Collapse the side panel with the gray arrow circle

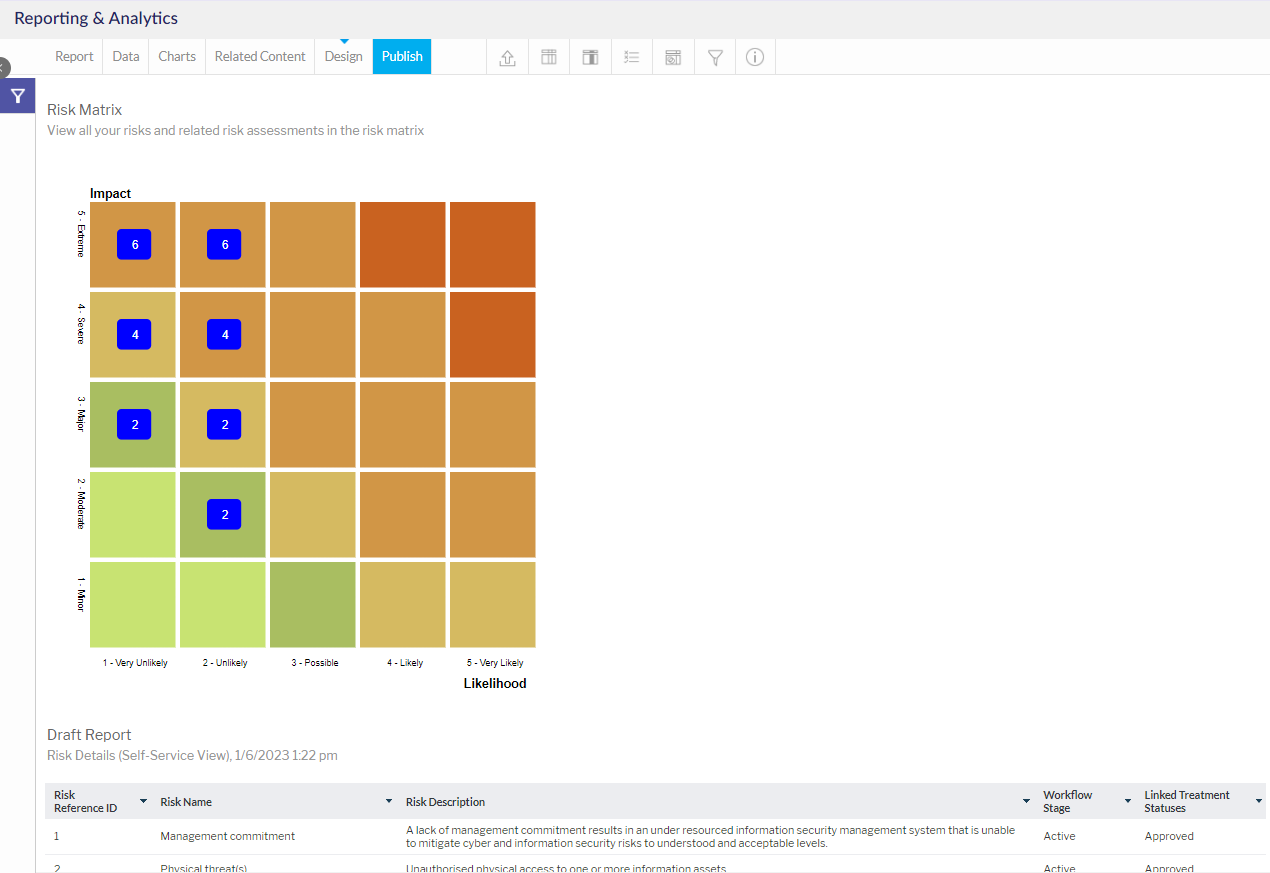[x=3, y=68]
